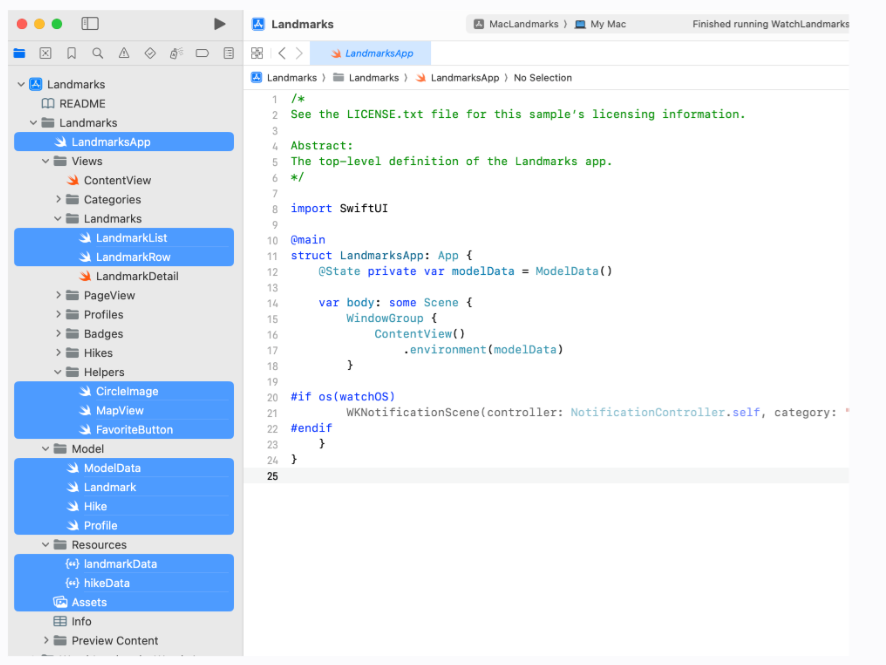Select the FavoriteButton file

click(124, 430)
